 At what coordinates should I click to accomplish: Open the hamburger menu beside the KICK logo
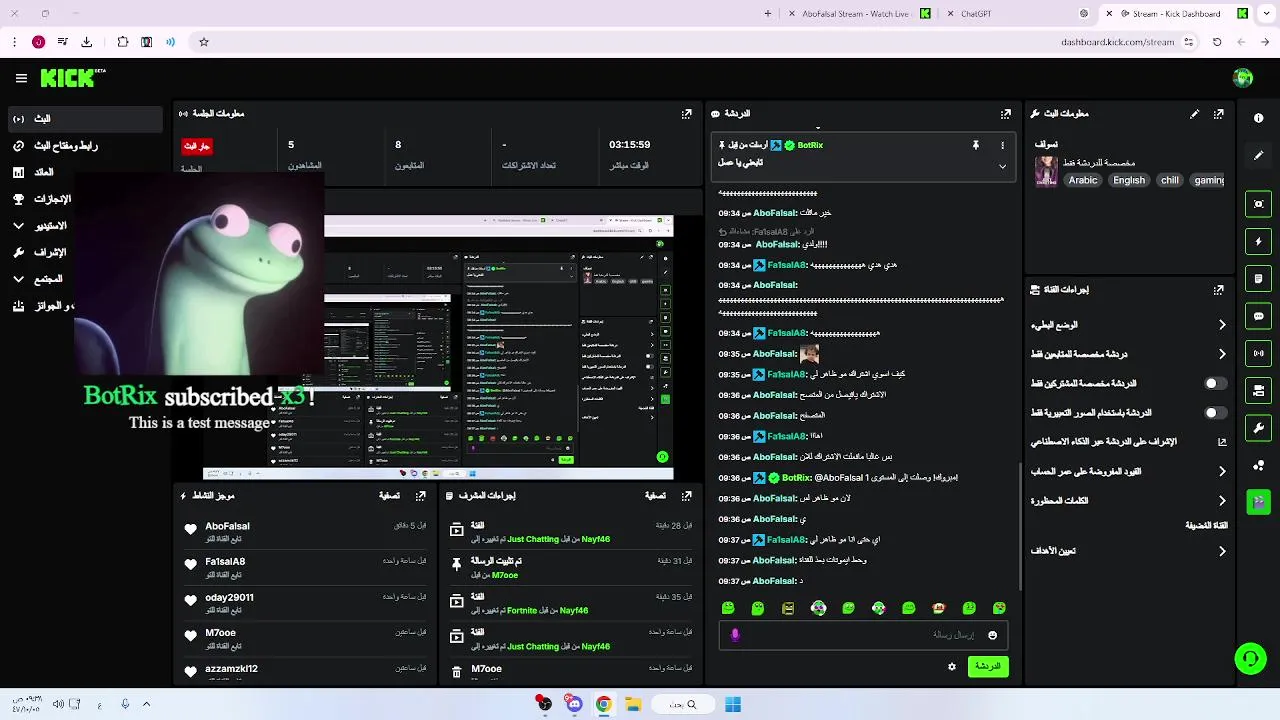point(21,78)
